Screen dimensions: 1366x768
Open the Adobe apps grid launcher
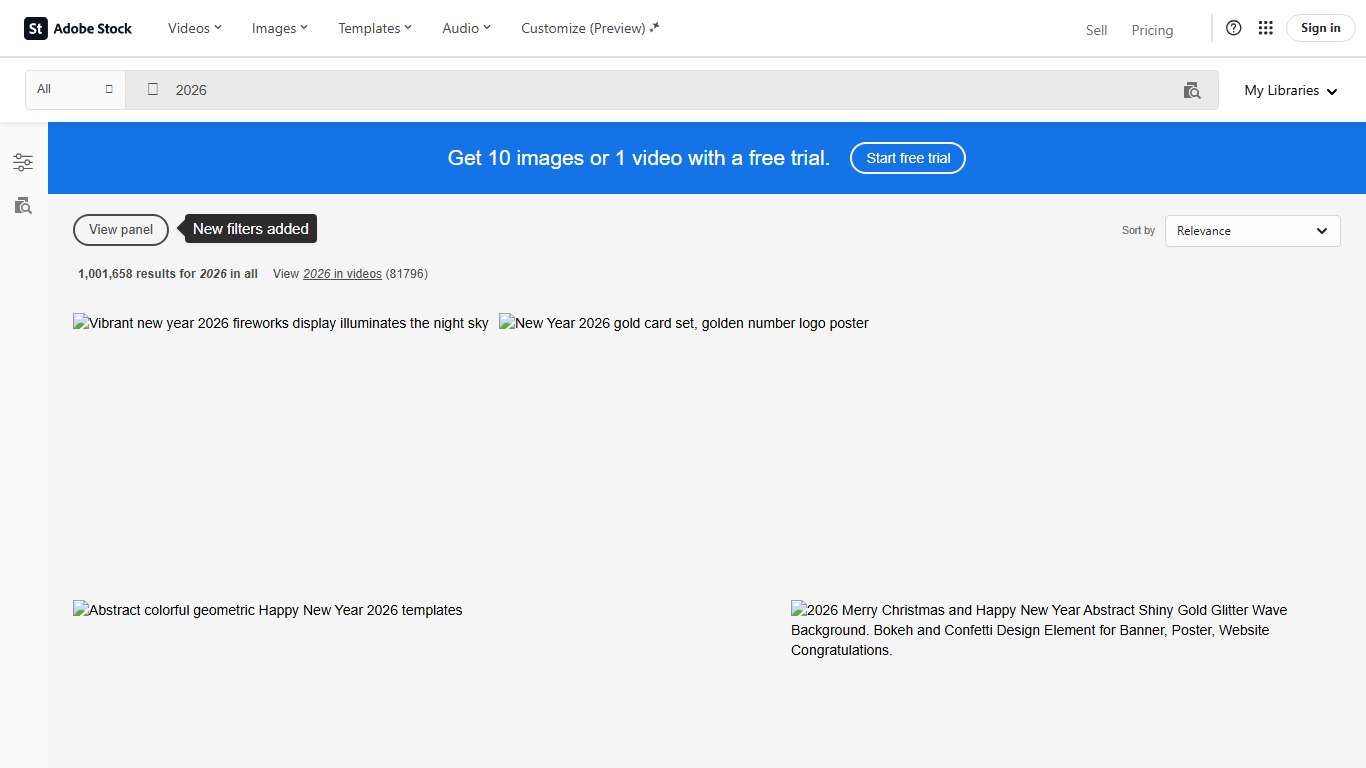tap(1265, 28)
